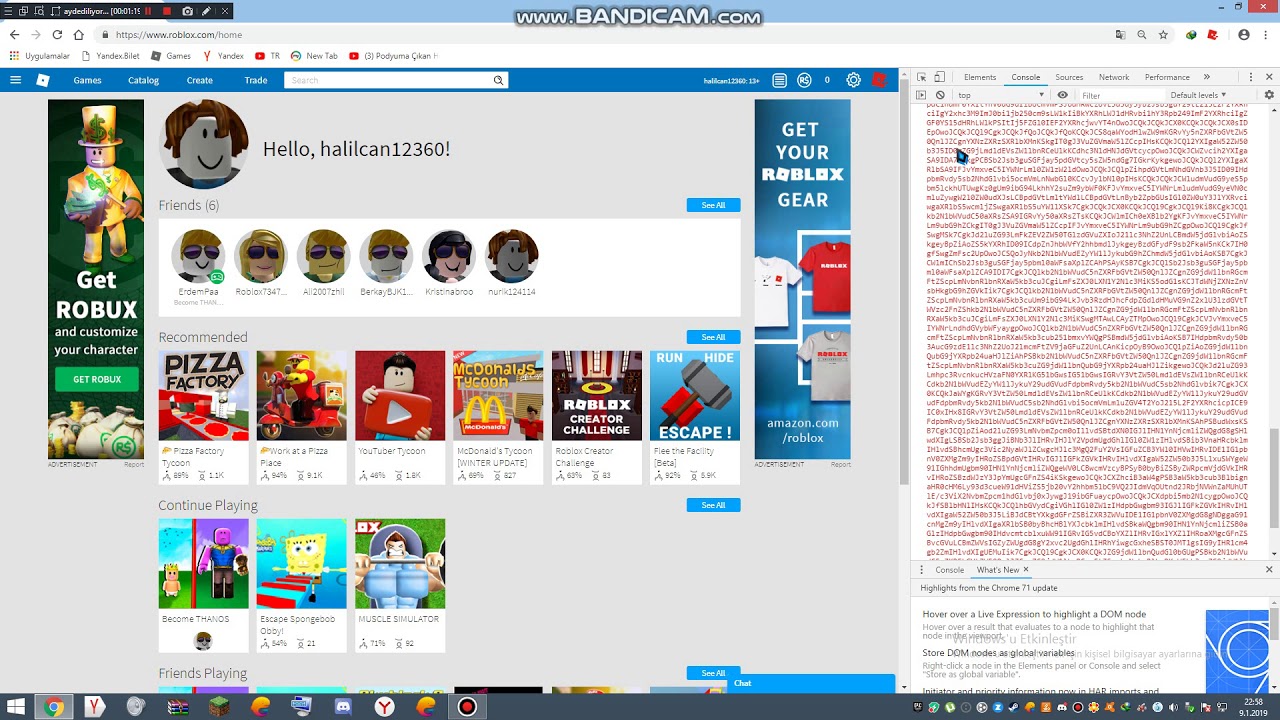Click the halilcan12360 username in navbar
The image size is (1280, 720).
click(731, 81)
